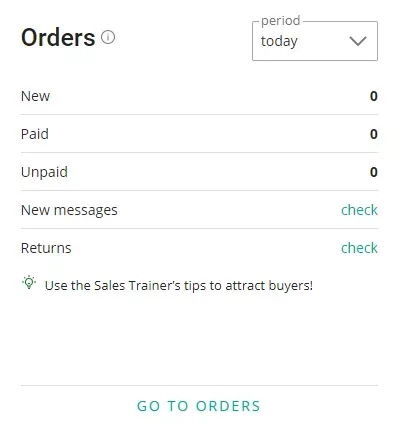
Task: Click the Sales Trainer's tips text
Action: [179, 286]
